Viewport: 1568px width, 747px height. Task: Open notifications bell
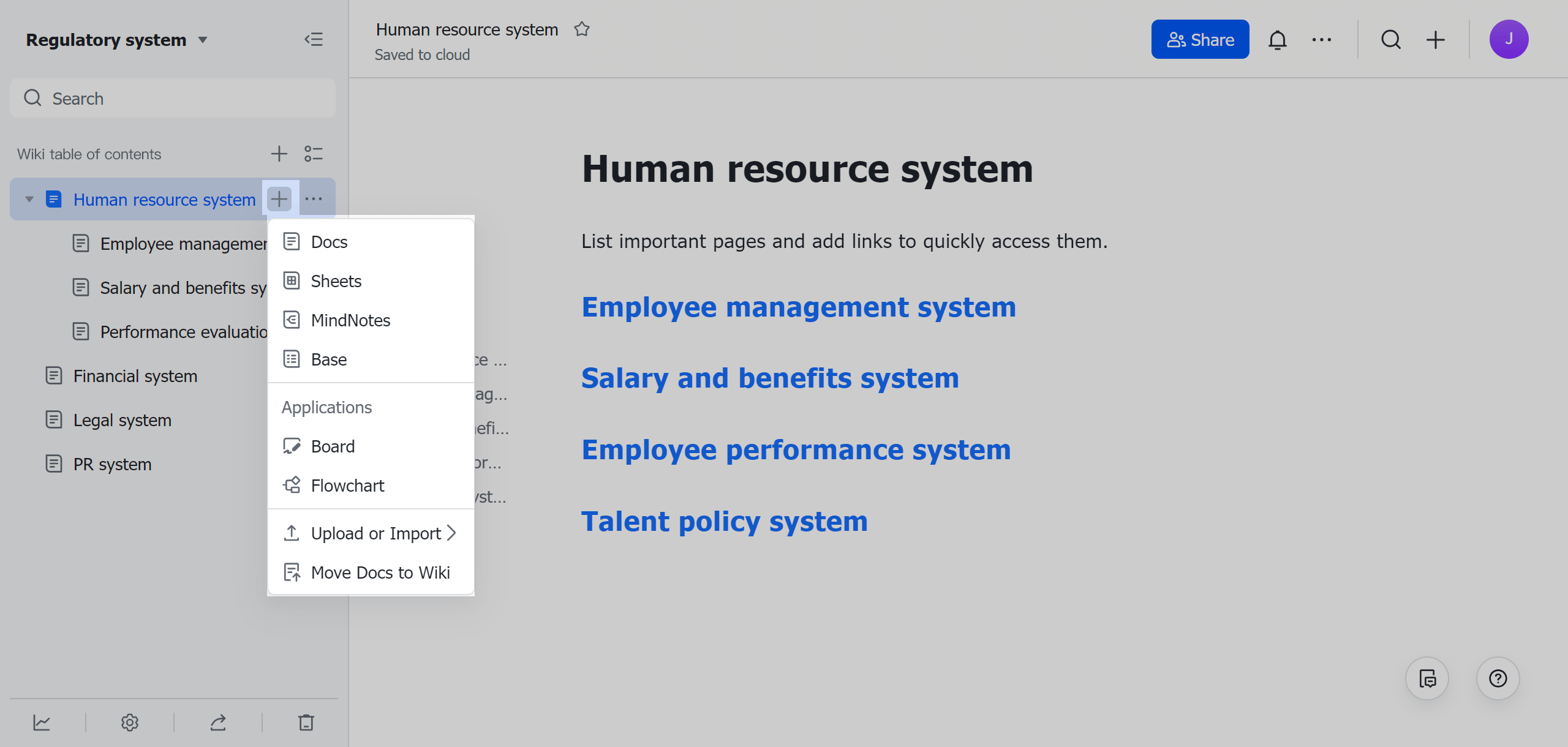[x=1277, y=40]
